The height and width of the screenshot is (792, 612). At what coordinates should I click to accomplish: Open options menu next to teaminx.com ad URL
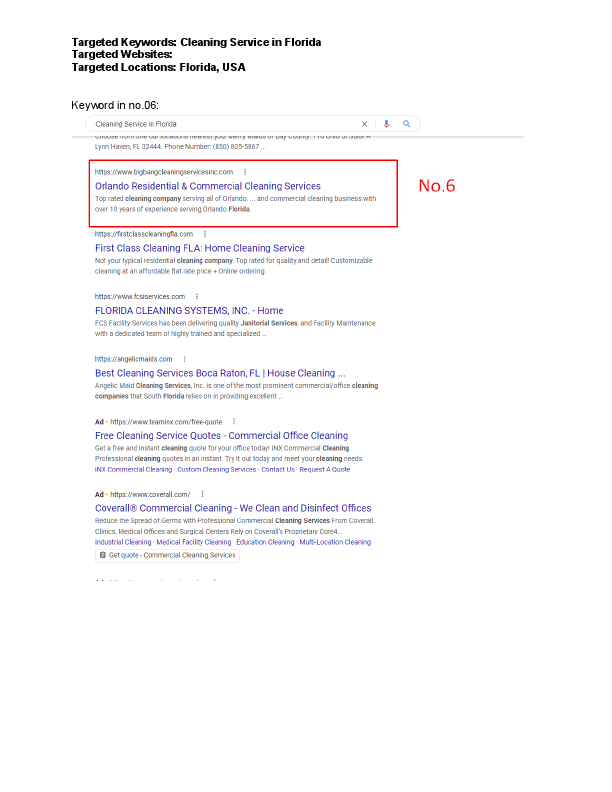click(234, 422)
